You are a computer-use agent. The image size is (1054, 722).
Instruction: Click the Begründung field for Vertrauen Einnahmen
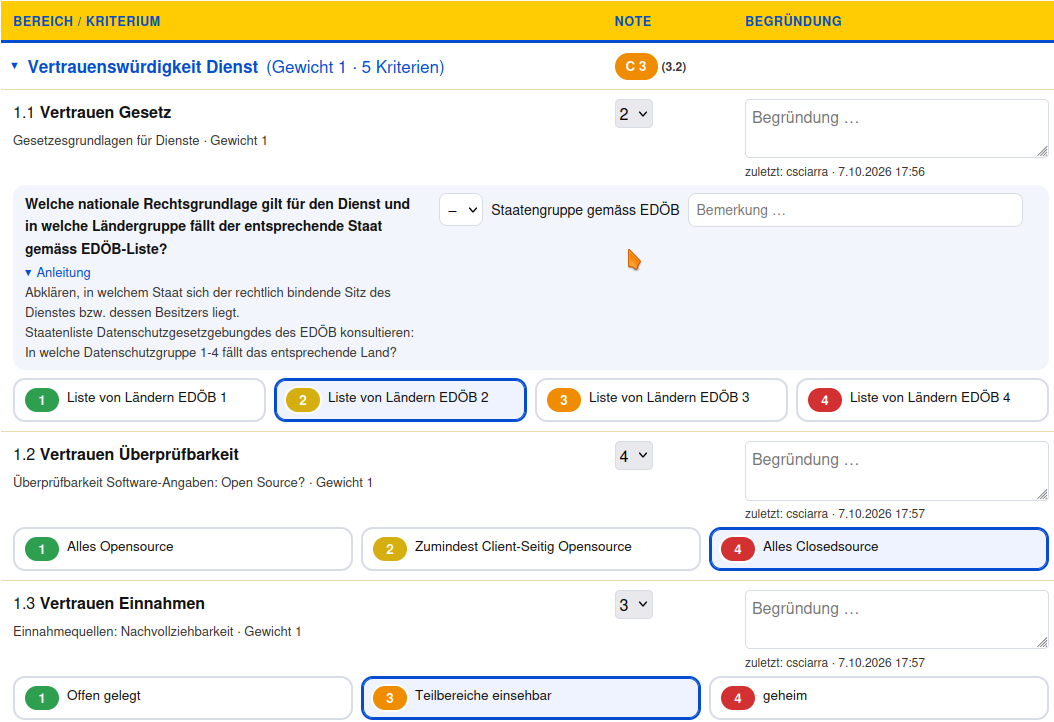click(x=896, y=620)
